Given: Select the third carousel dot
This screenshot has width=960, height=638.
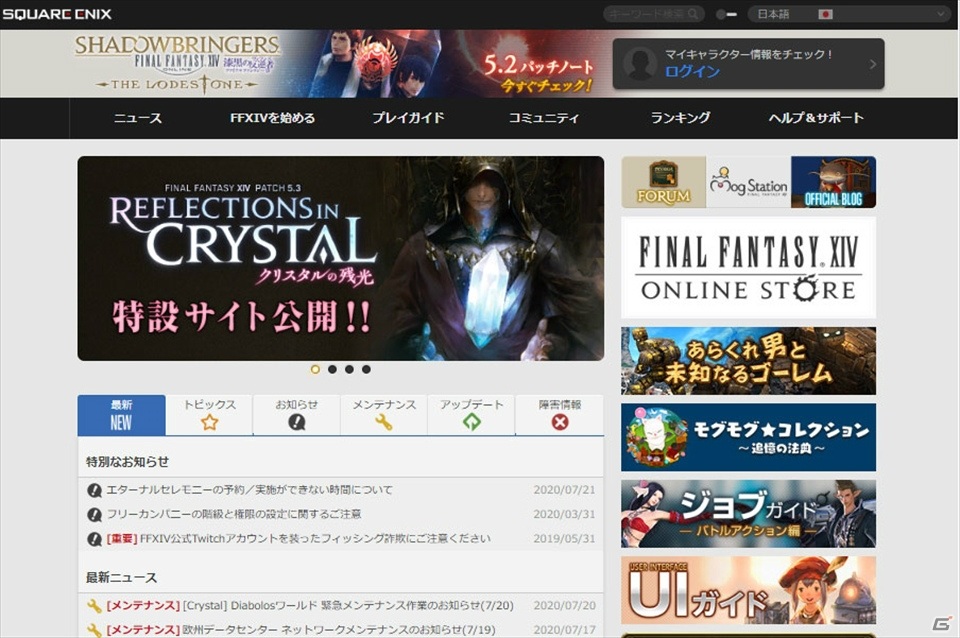Looking at the screenshot, I should click(x=349, y=369).
